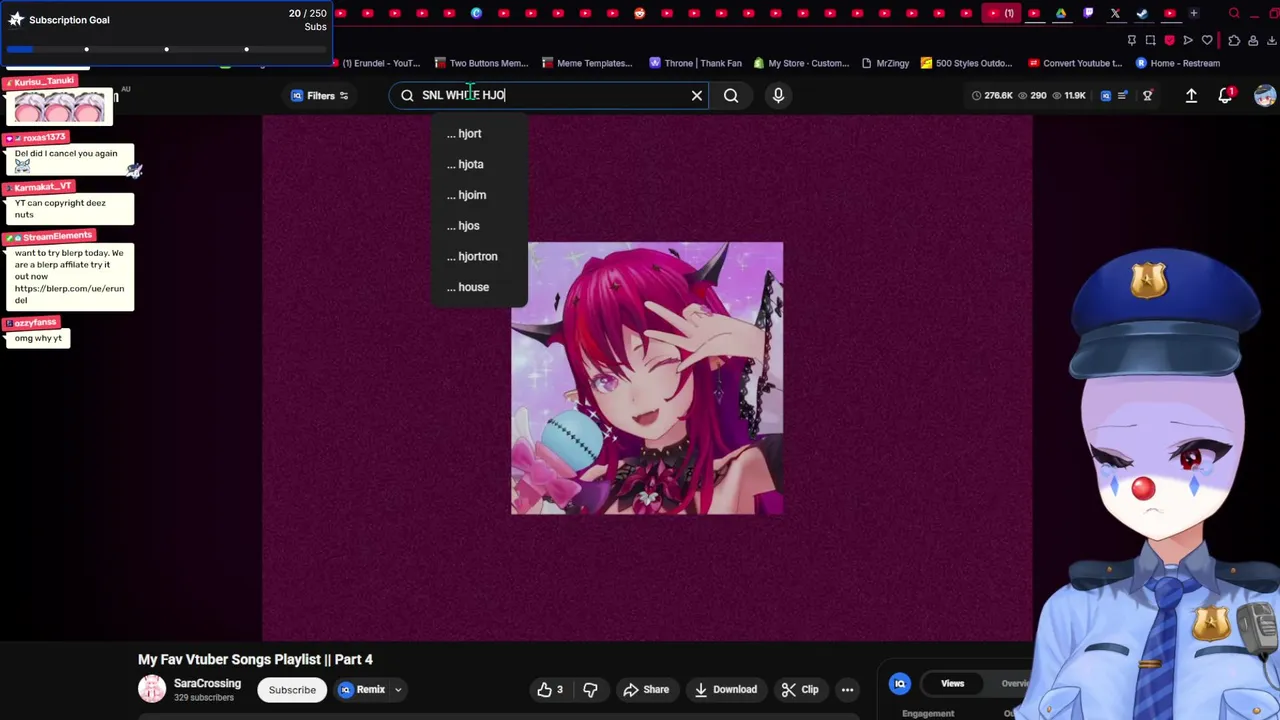Viewport: 1280px width, 720px height.
Task: Open the Two Buttons Meme bookmark
Action: coord(481,63)
